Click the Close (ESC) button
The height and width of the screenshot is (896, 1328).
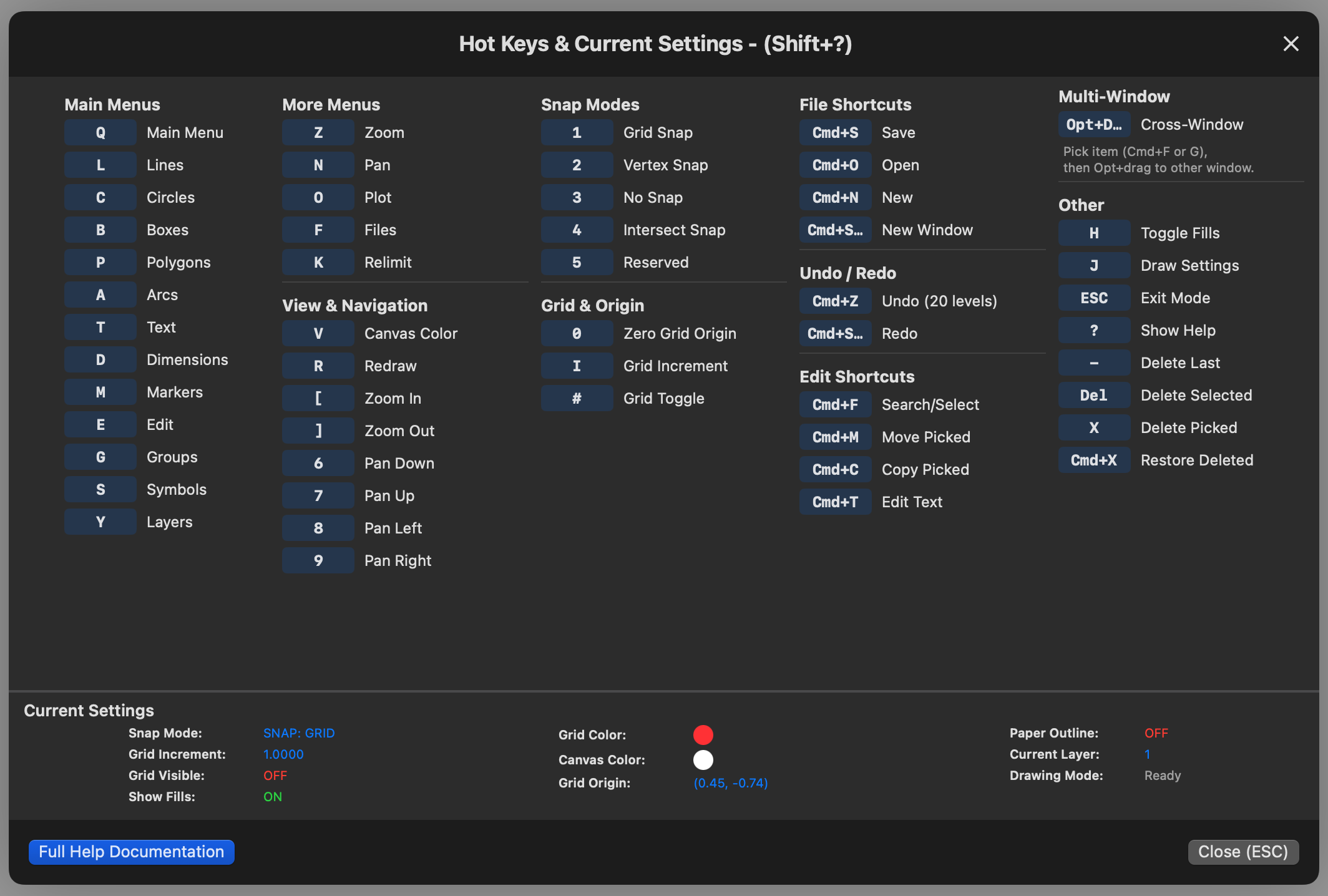point(1243,852)
